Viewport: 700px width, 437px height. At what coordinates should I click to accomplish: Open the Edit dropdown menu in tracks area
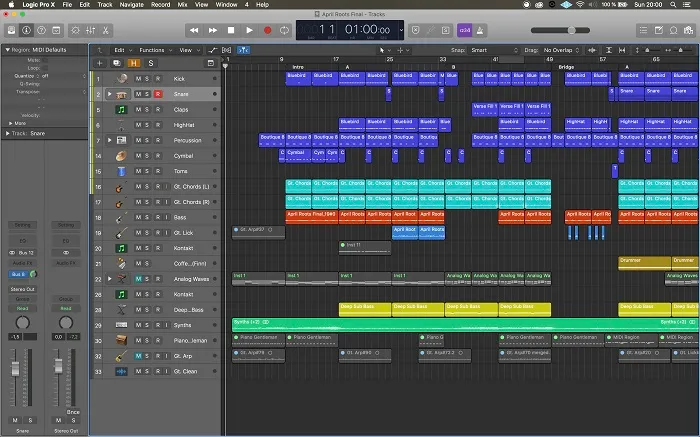(123, 50)
